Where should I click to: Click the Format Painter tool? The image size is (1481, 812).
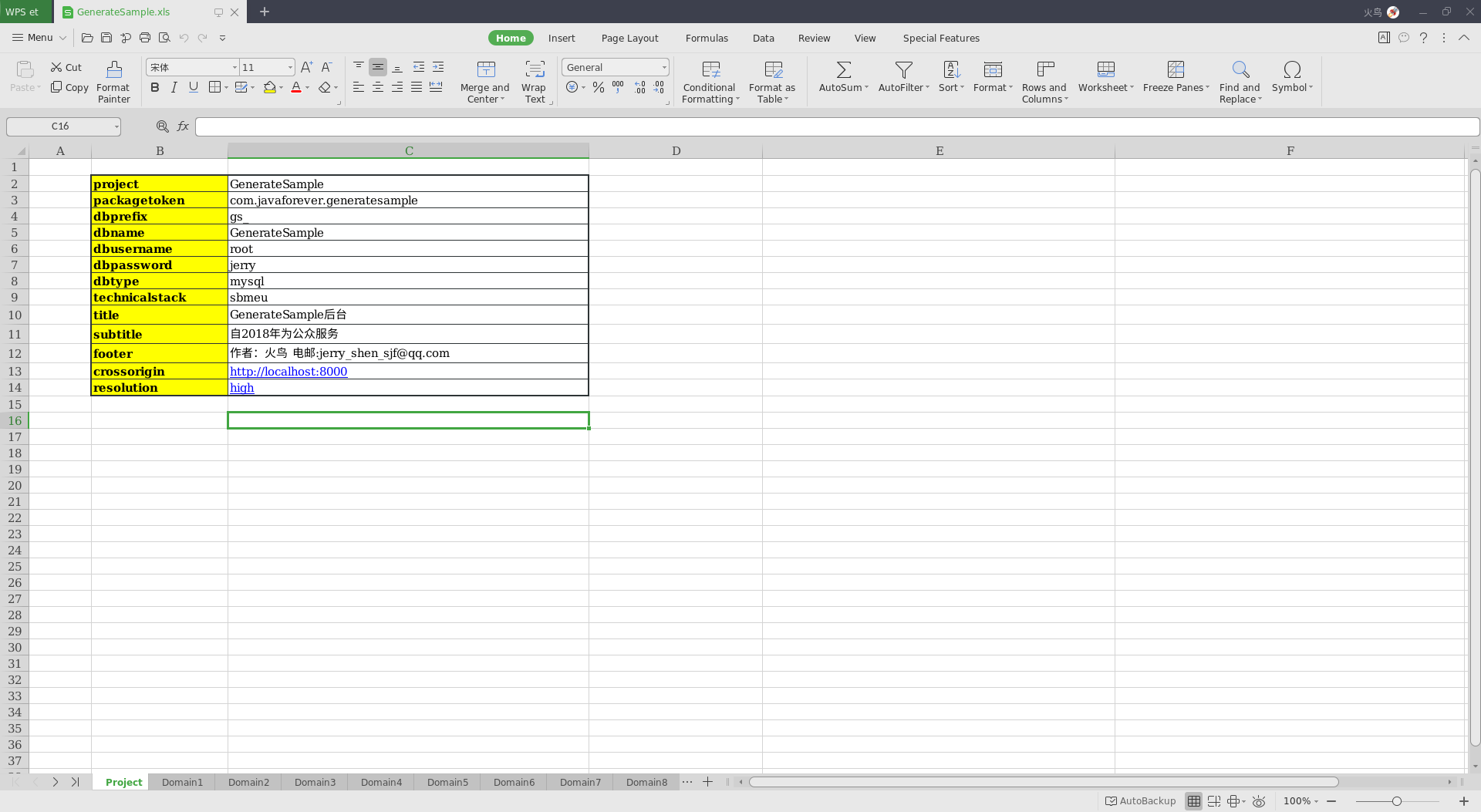[113, 82]
